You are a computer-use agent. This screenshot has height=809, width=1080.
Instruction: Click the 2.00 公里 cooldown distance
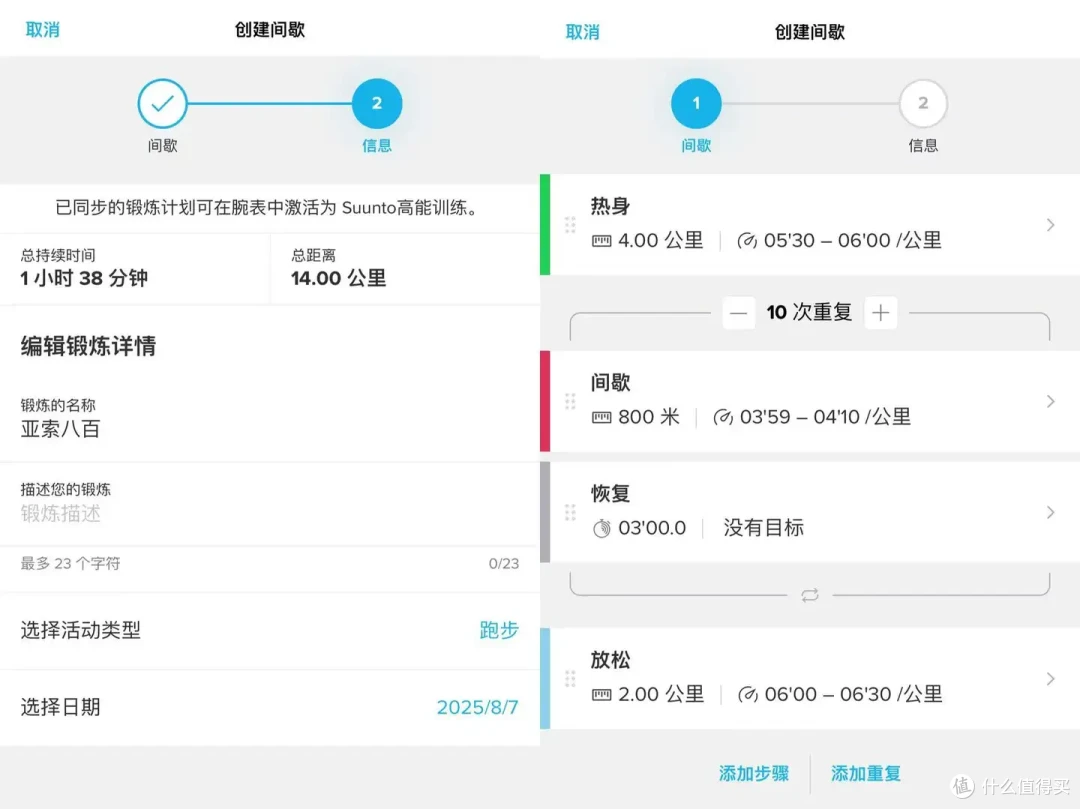coord(661,694)
